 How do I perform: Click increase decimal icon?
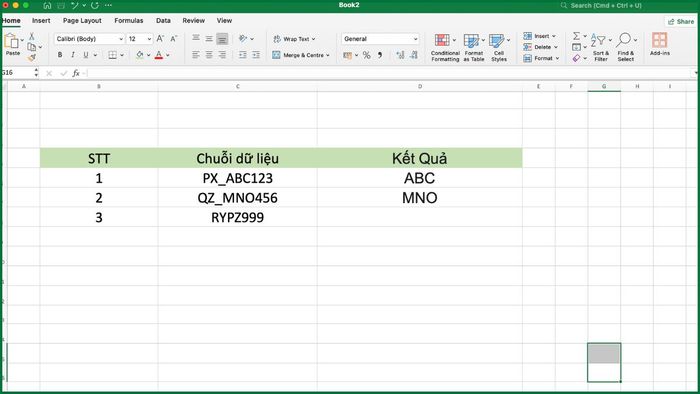pos(400,55)
